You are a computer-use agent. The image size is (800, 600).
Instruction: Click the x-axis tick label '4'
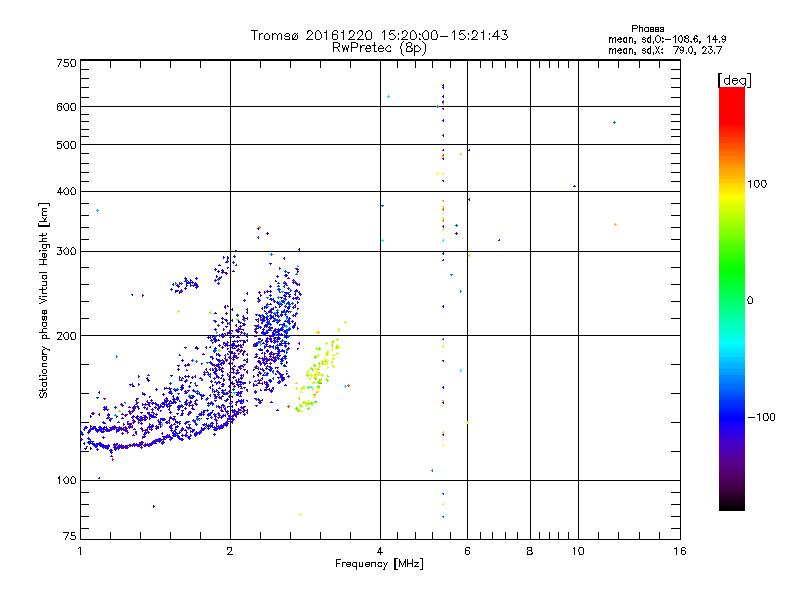(380, 551)
